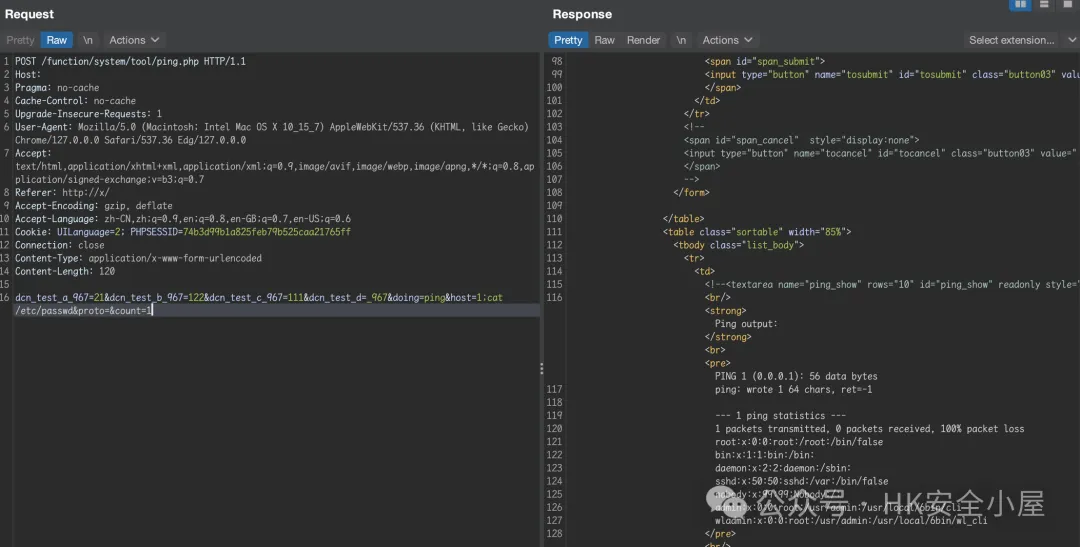This screenshot has height=547, width=1080.
Task: Toggle \n non-printable characters in Request
Action: 87,40
